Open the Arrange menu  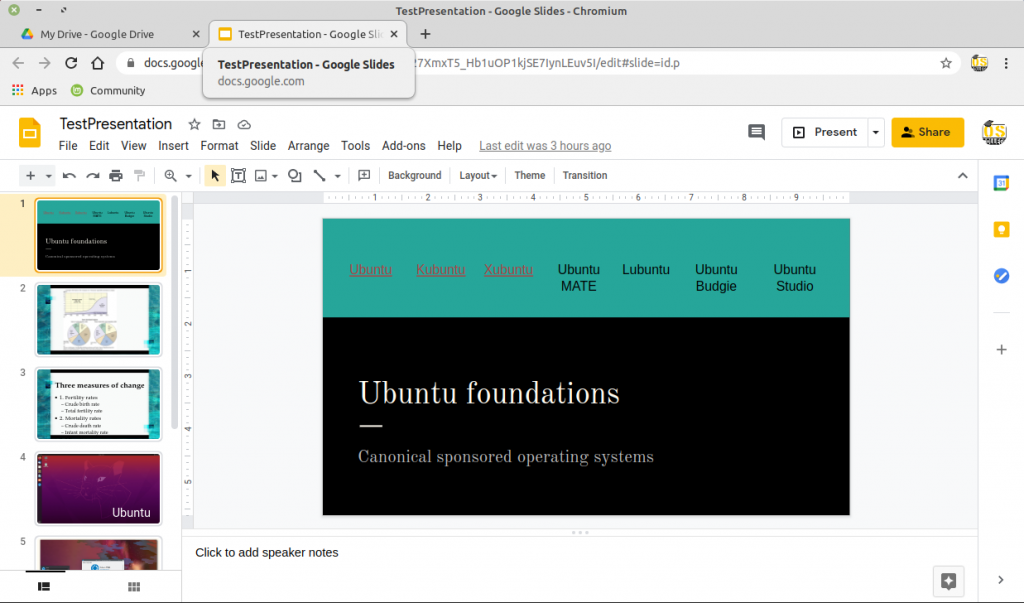pos(308,146)
